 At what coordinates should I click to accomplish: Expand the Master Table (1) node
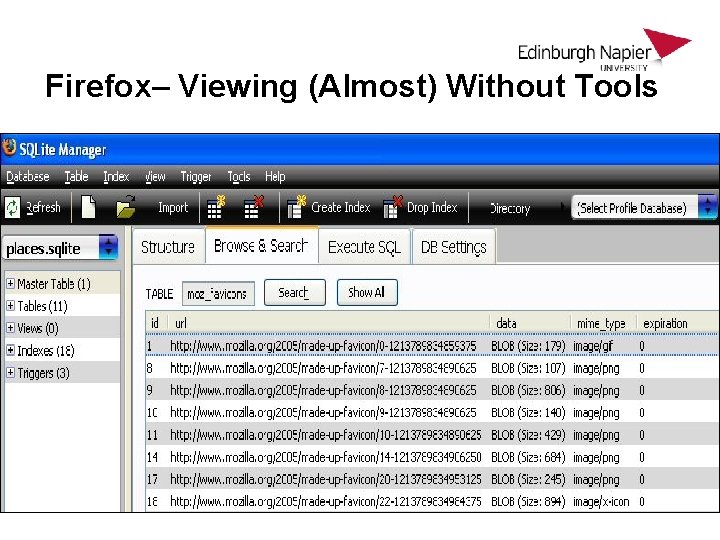[10, 283]
